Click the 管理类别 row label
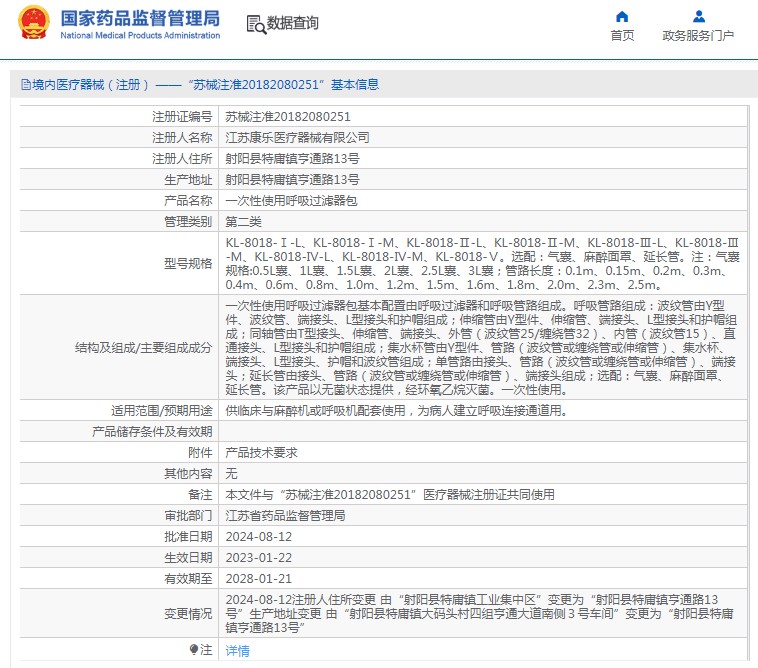This screenshot has width=758, height=668. [x=188, y=222]
